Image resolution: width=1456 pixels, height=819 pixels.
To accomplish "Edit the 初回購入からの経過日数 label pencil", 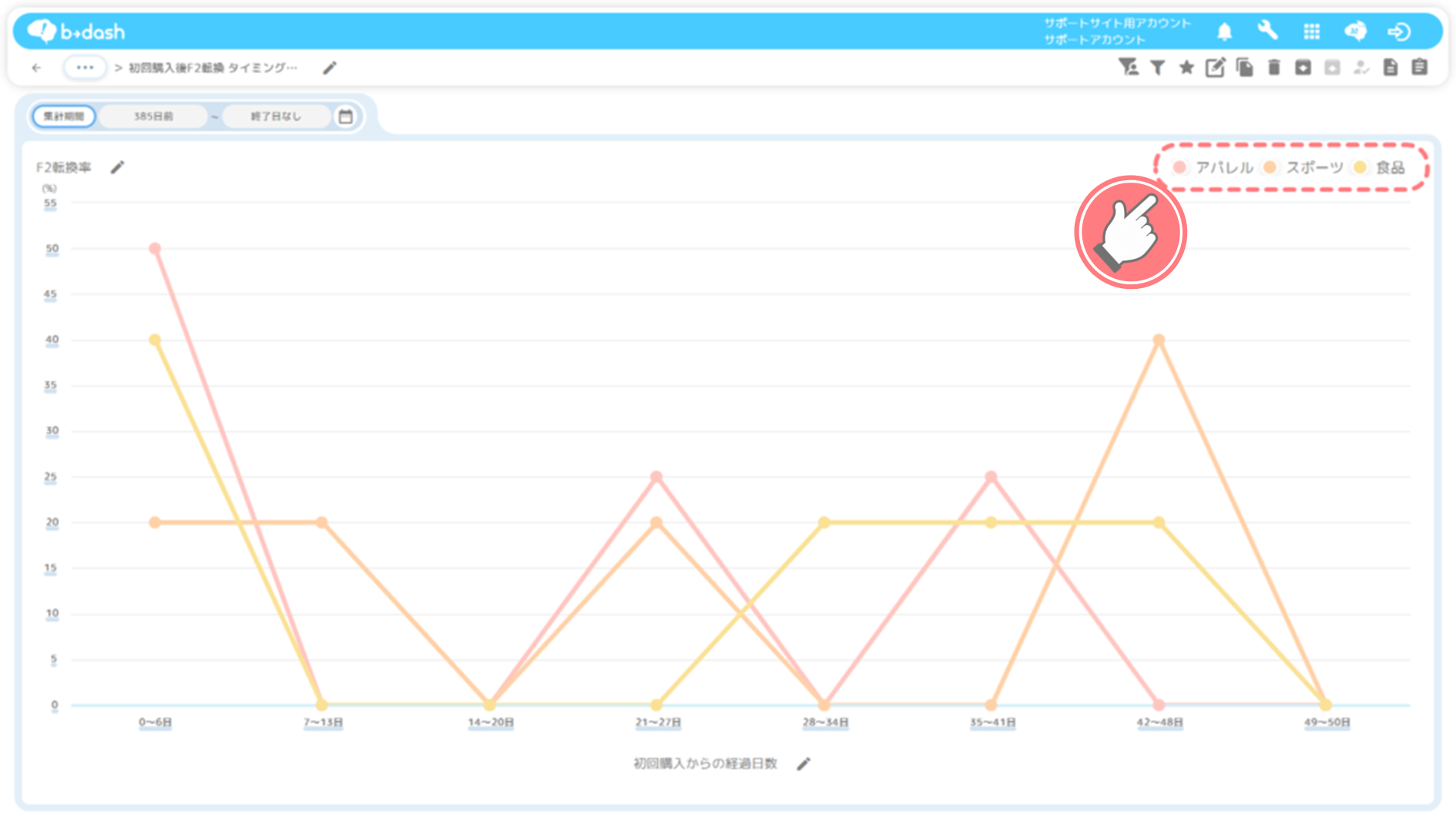I will click(x=803, y=764).
